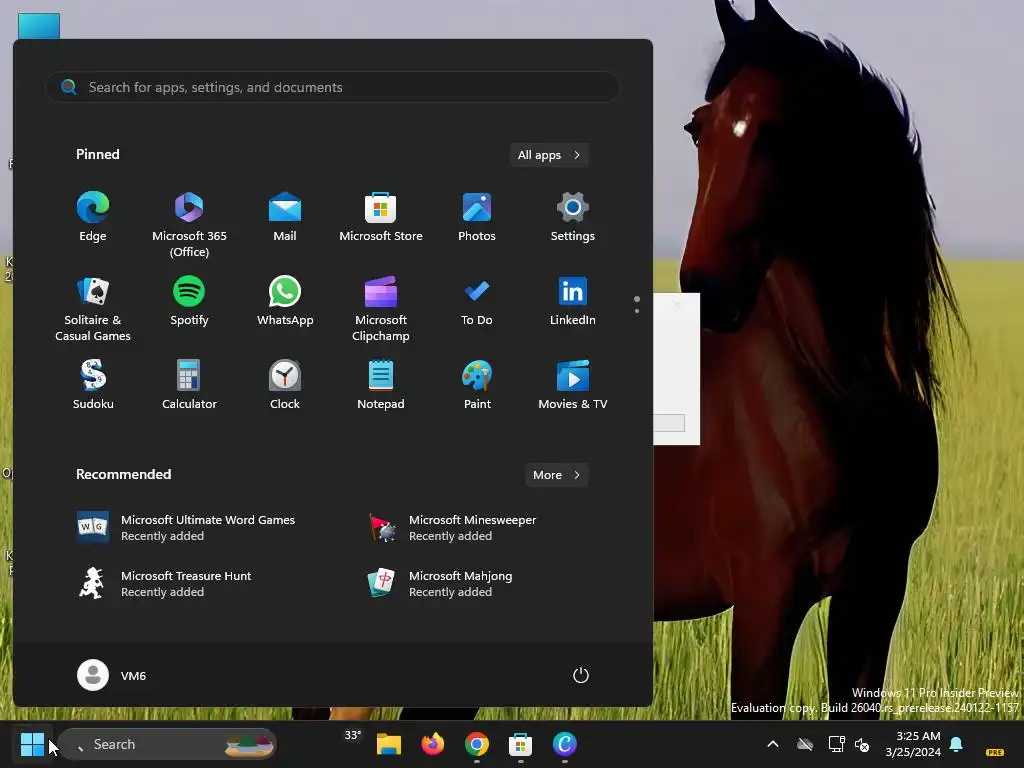Open Calculator
This screenshot has height=768, width=1024.
pyautogui.click(x=189, y=385)
